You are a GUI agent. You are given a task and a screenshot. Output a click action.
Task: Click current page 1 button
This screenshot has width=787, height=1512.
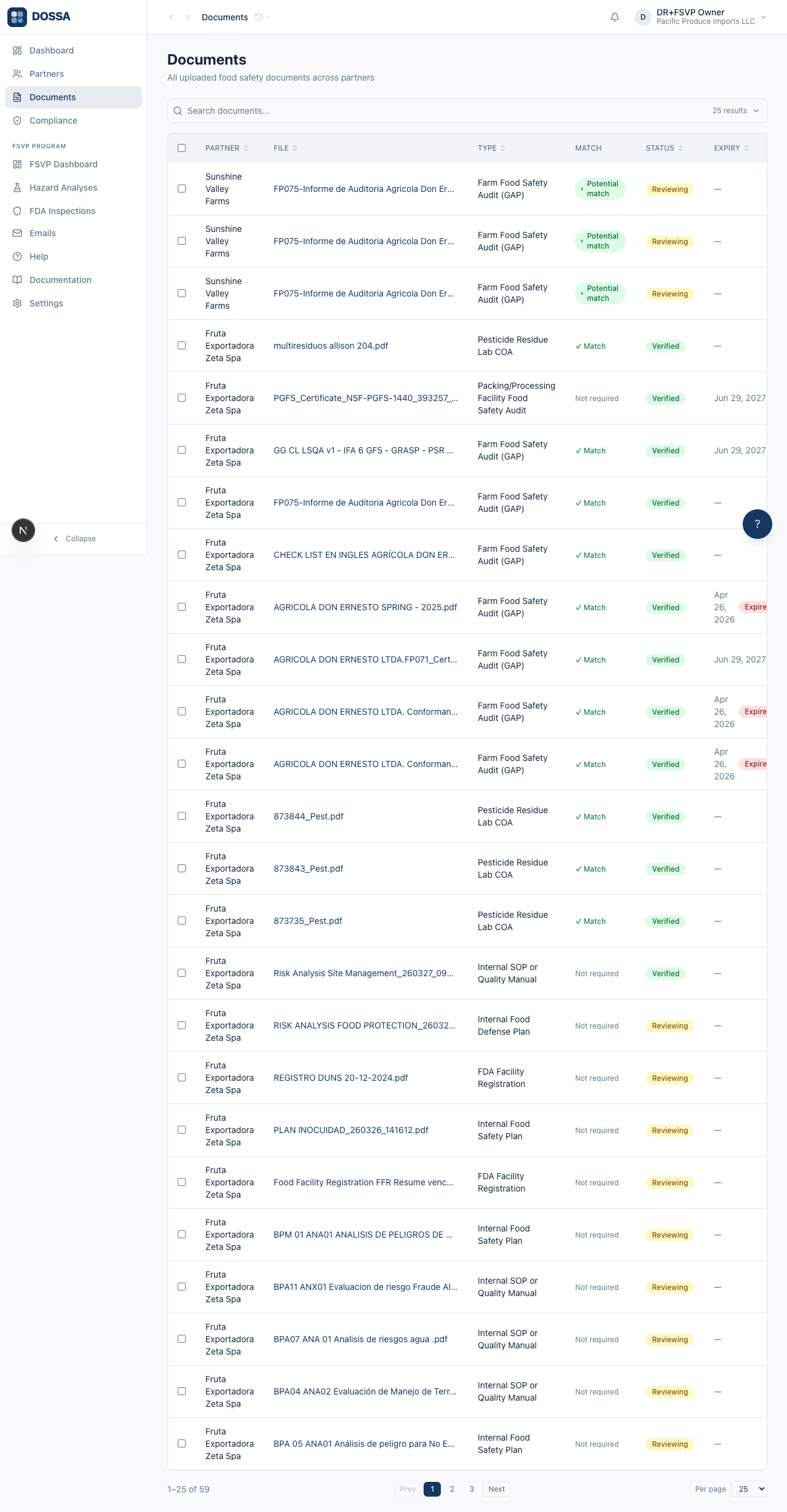(432, 1489)
